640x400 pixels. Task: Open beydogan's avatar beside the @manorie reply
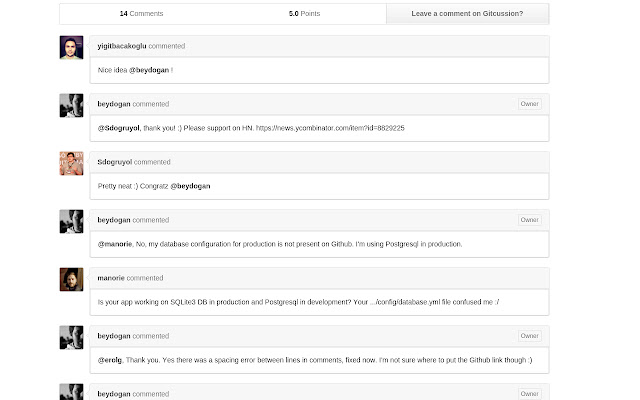tap(71, 221)
